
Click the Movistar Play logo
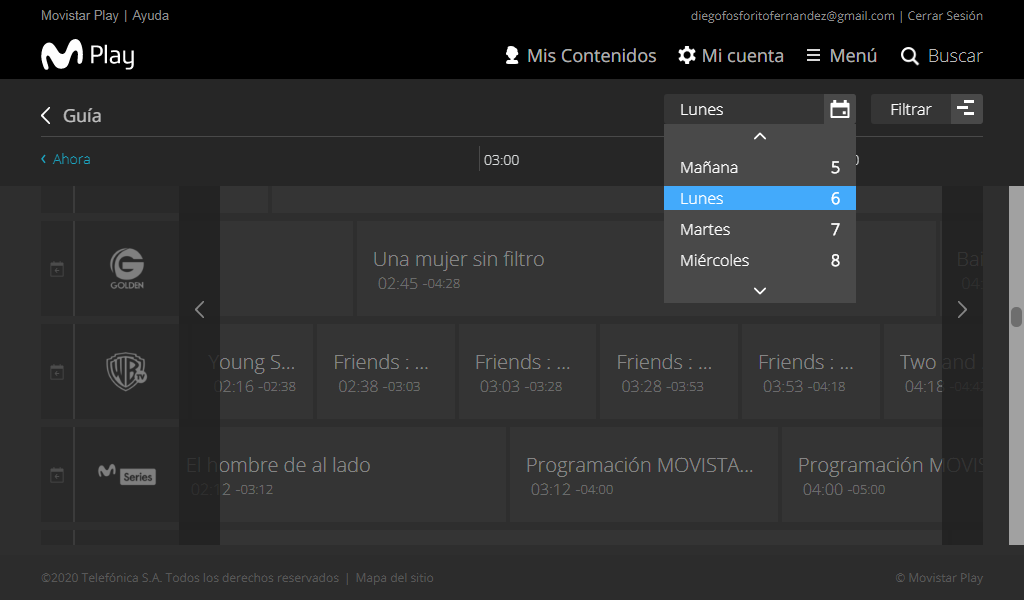88,55
